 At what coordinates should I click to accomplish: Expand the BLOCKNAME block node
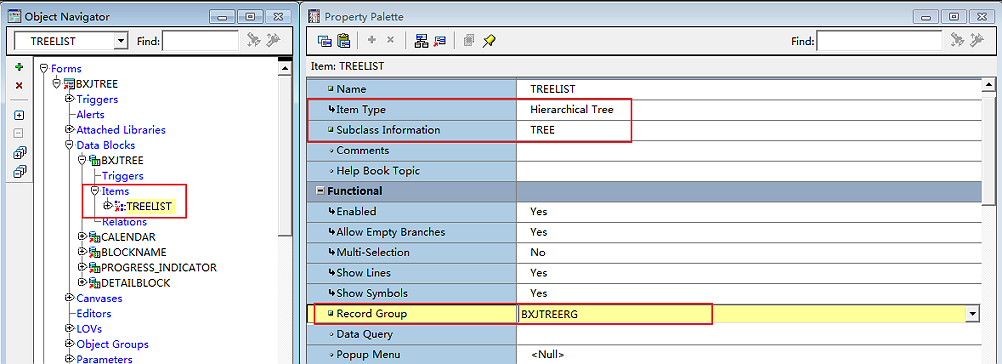(82, 252)
